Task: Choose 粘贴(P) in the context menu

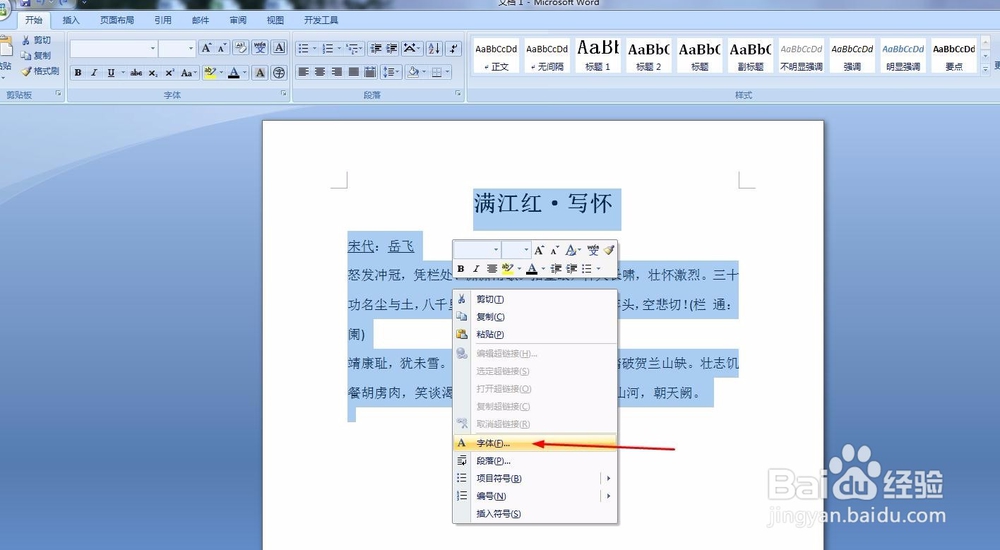Action: pyautogui.click(x=535, y=334)
